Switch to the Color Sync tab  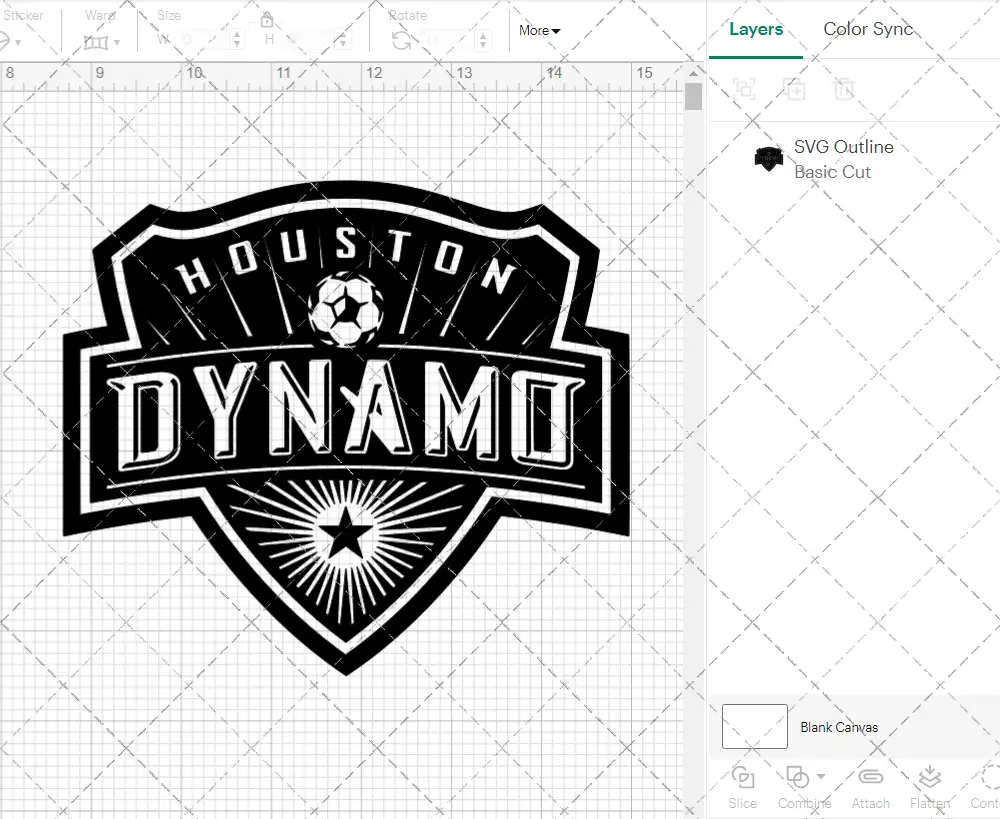(x=868, y=29)
